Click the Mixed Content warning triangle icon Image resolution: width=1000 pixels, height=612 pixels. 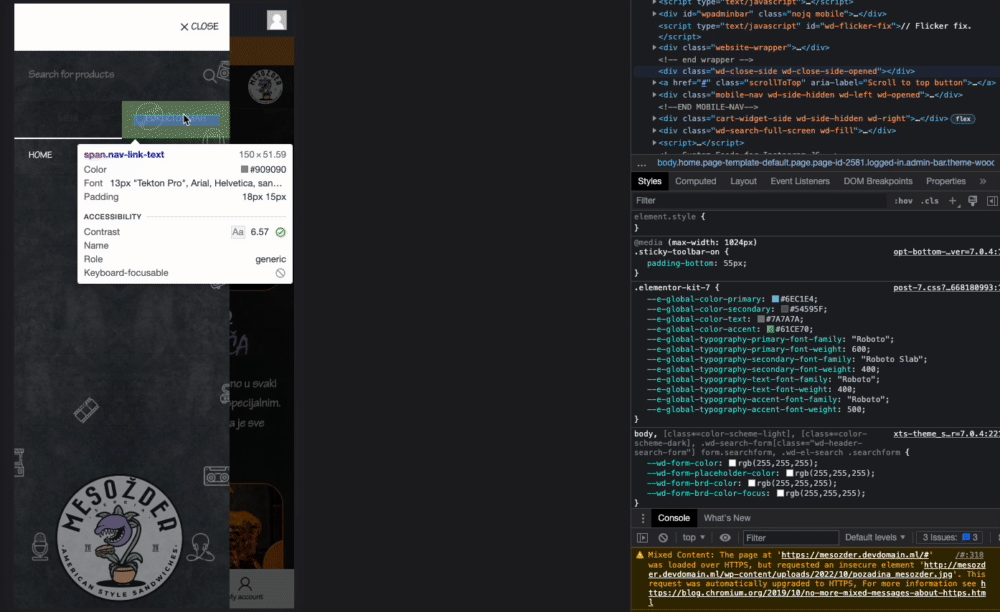640,555
